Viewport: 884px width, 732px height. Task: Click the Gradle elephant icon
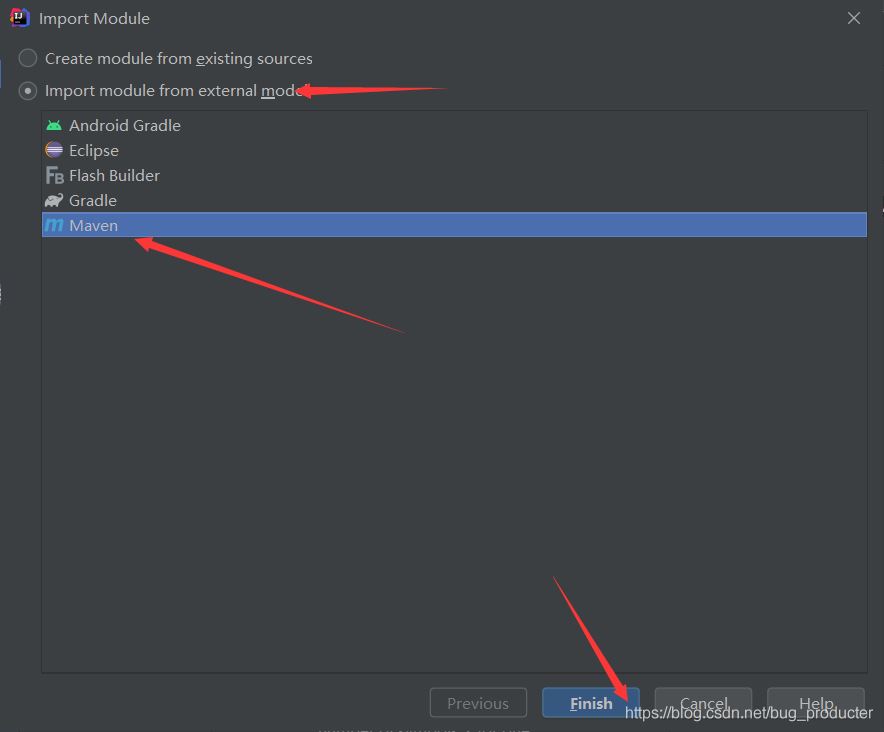click(x=54, y=200)
